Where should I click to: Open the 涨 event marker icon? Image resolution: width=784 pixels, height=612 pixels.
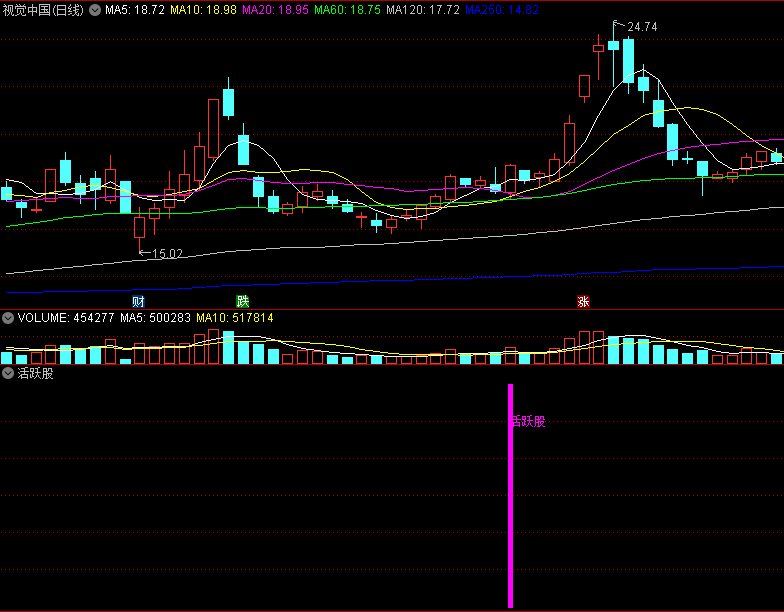coord(584,302)
